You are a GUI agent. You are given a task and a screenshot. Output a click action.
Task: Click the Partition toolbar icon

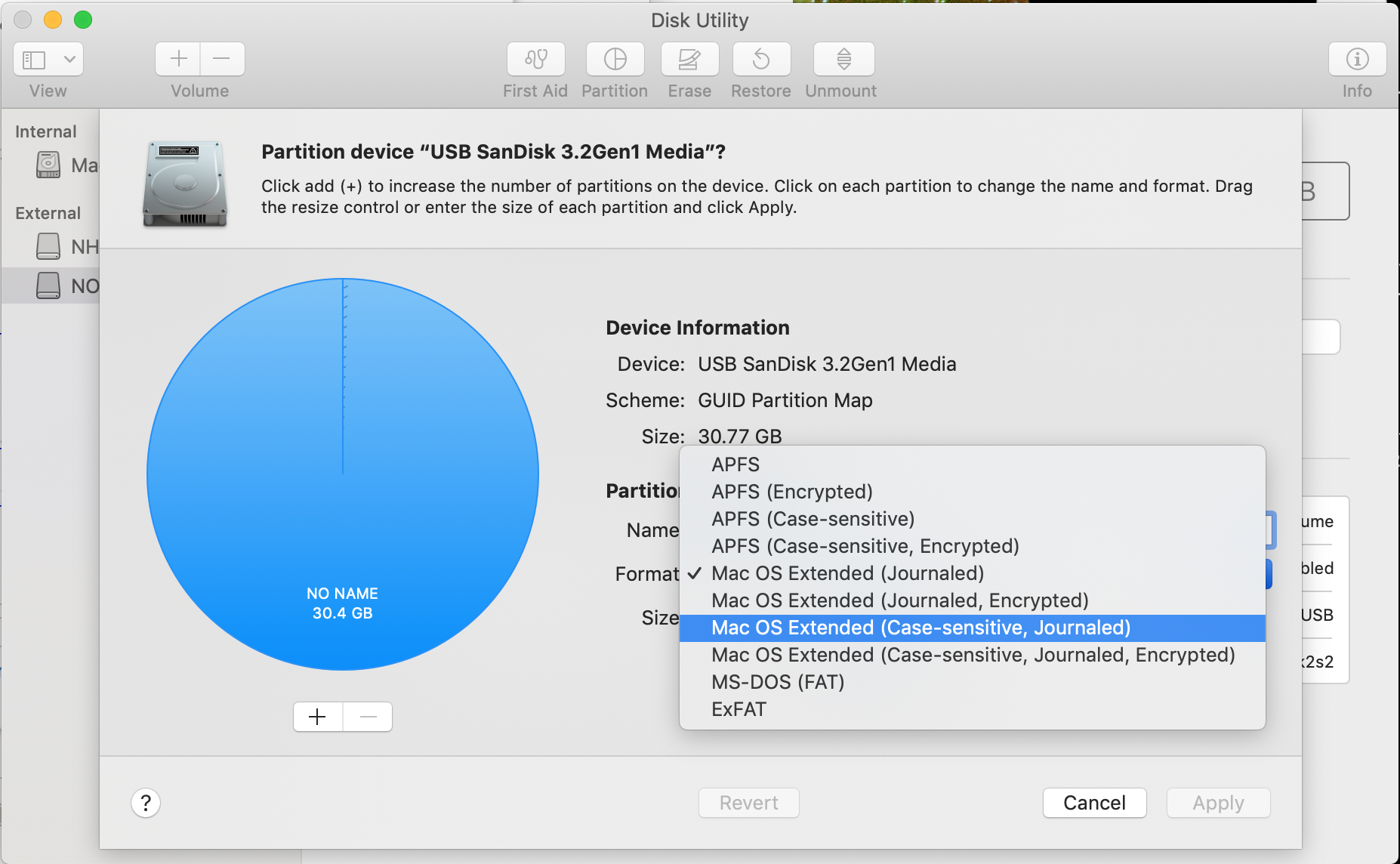click(615, 59)
